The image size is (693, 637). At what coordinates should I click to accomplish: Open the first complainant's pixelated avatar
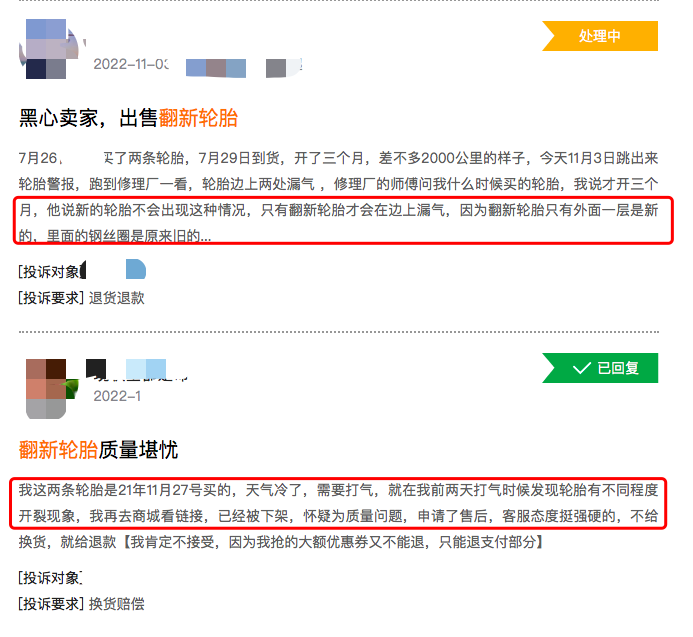tap(49, 49)
